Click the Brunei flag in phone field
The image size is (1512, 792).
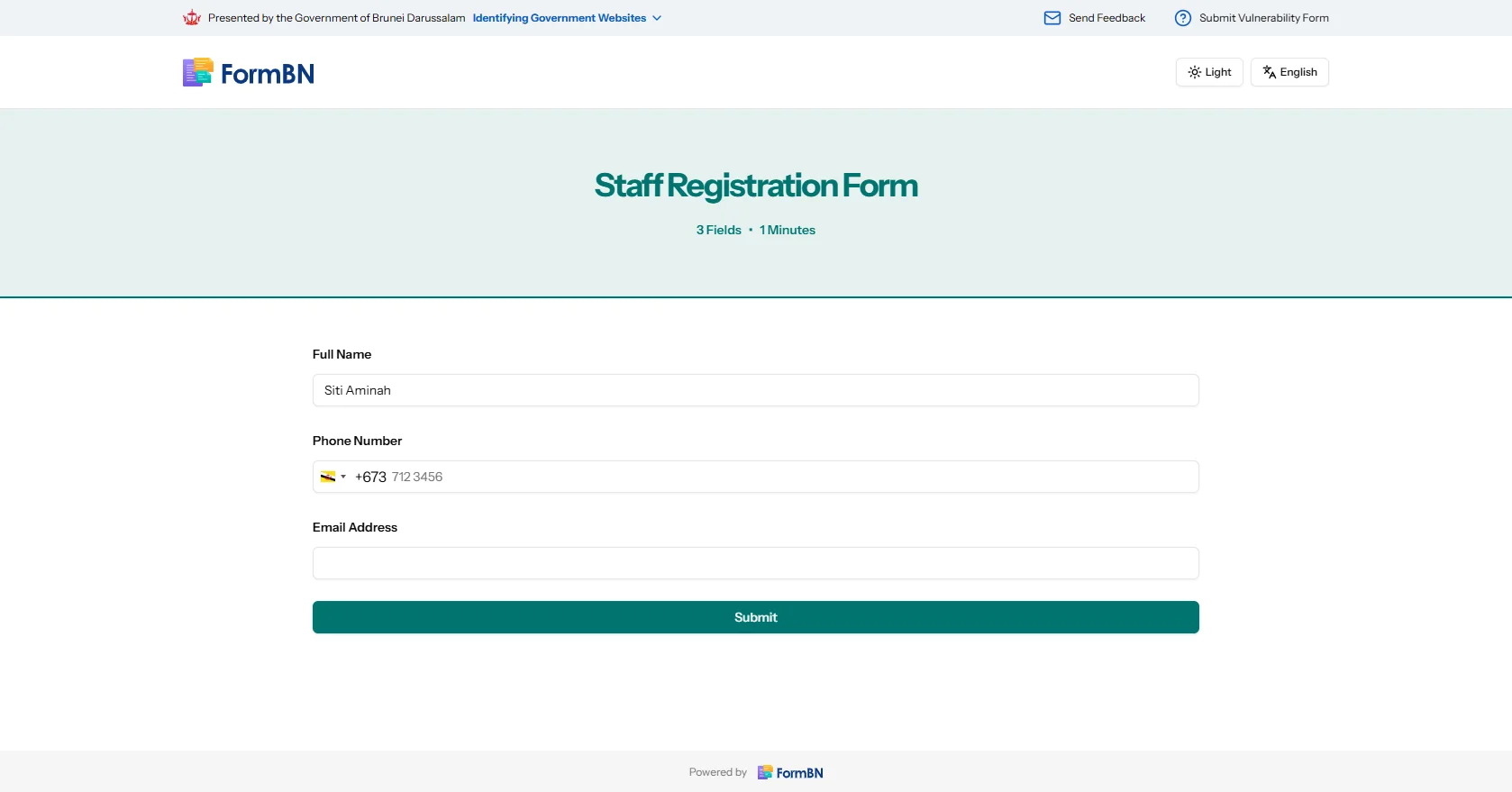328,477
